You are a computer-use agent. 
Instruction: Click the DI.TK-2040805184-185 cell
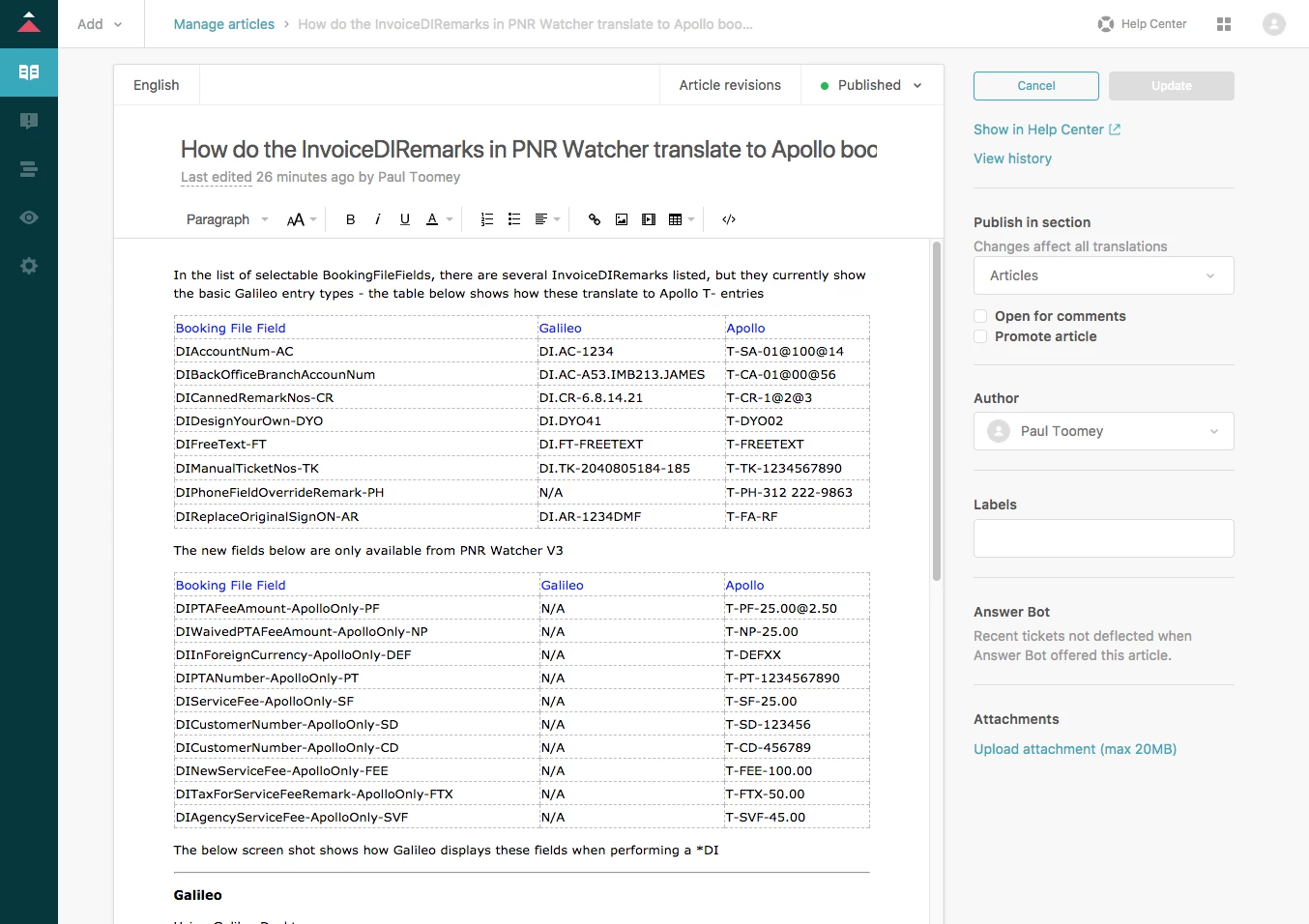tap(631, 469)
